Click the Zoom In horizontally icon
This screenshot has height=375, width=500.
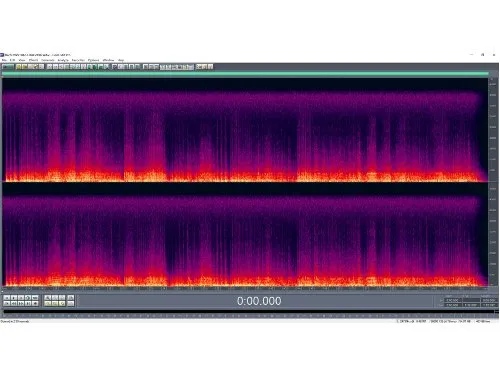tap(47, 298)
